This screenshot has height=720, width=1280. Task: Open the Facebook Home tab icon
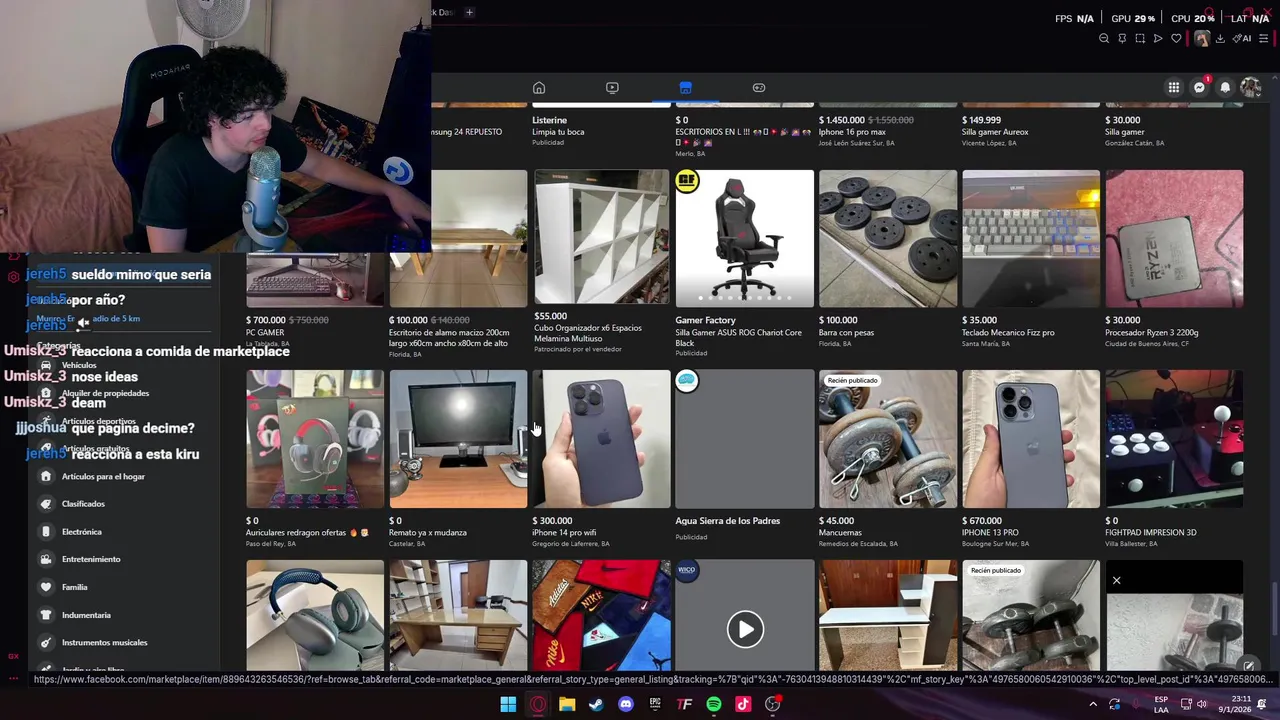538,88
